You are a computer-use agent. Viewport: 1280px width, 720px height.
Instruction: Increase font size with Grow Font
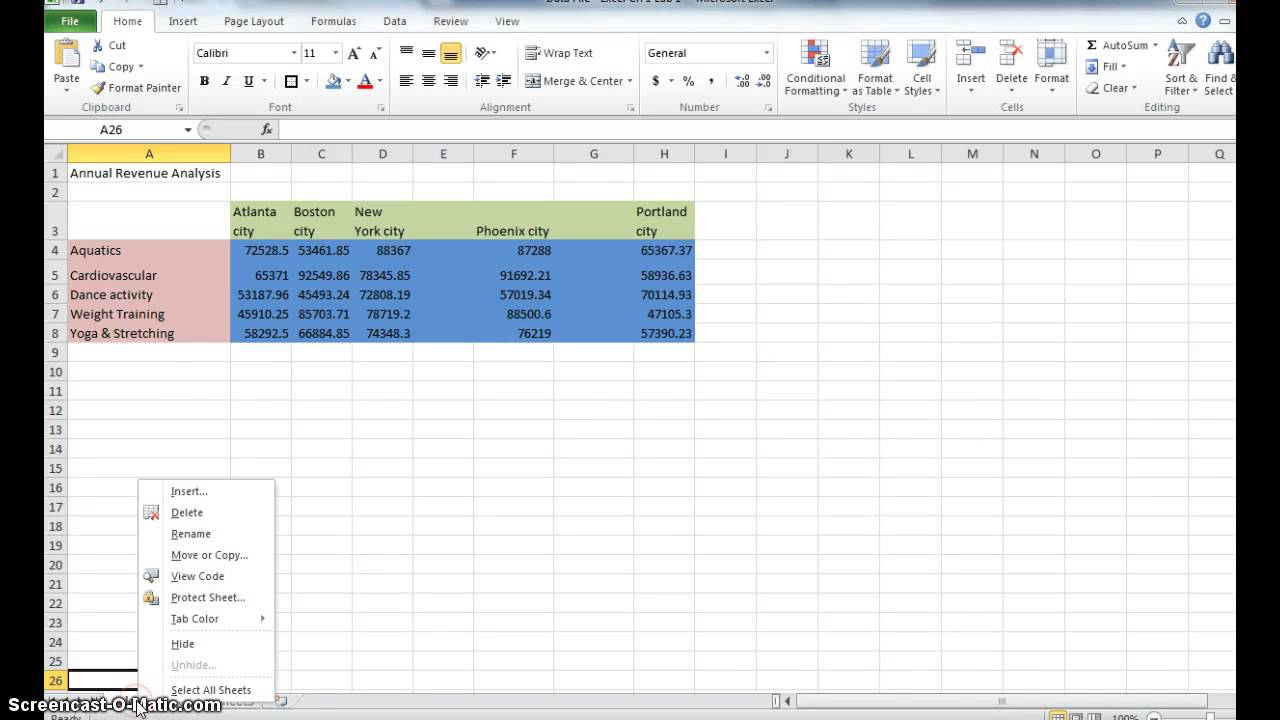pos(354,53)
